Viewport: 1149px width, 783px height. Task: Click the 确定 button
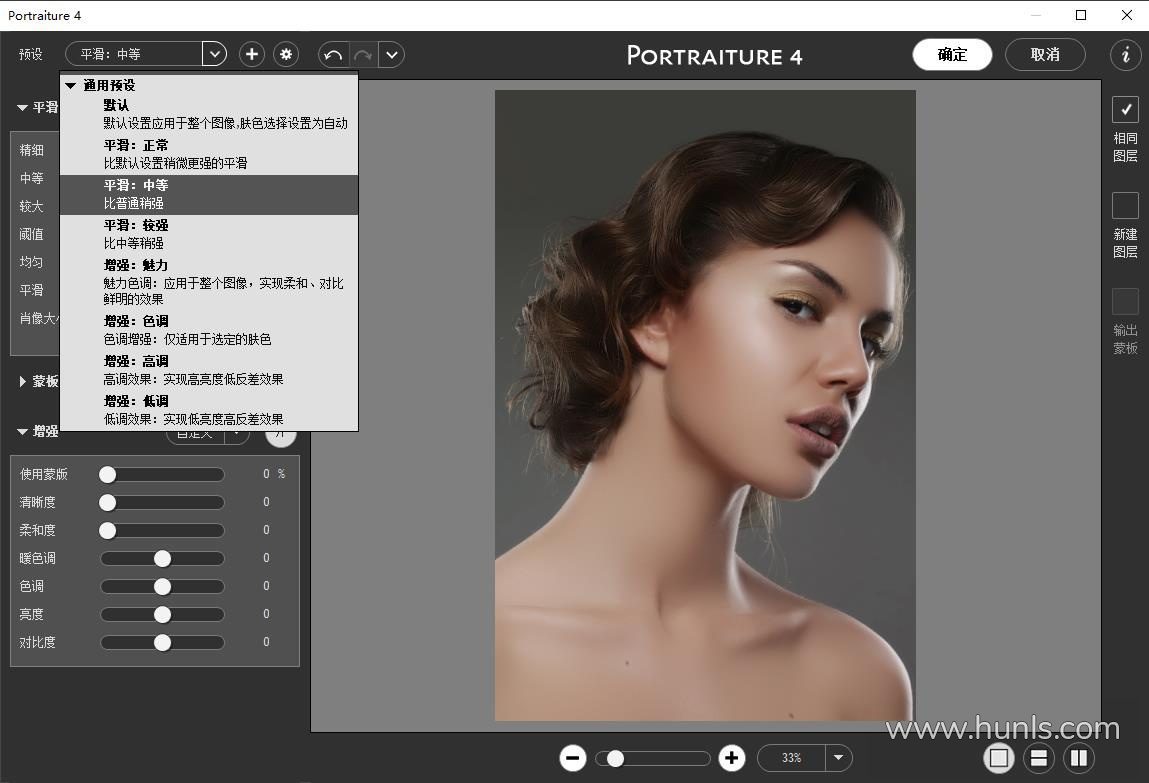pos(952,54)
